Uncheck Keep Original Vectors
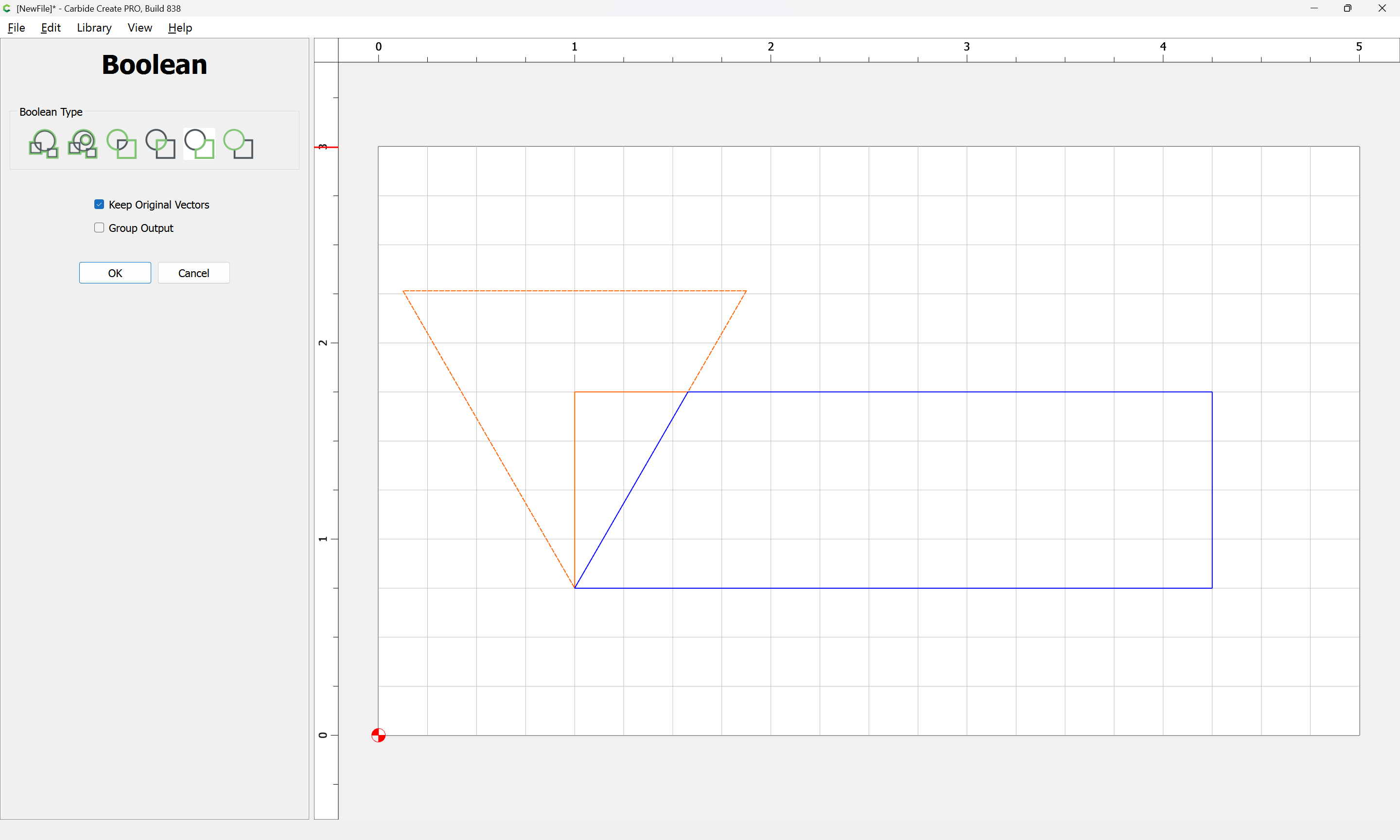This screenshot has height=840, width=1400. (99, 204)
